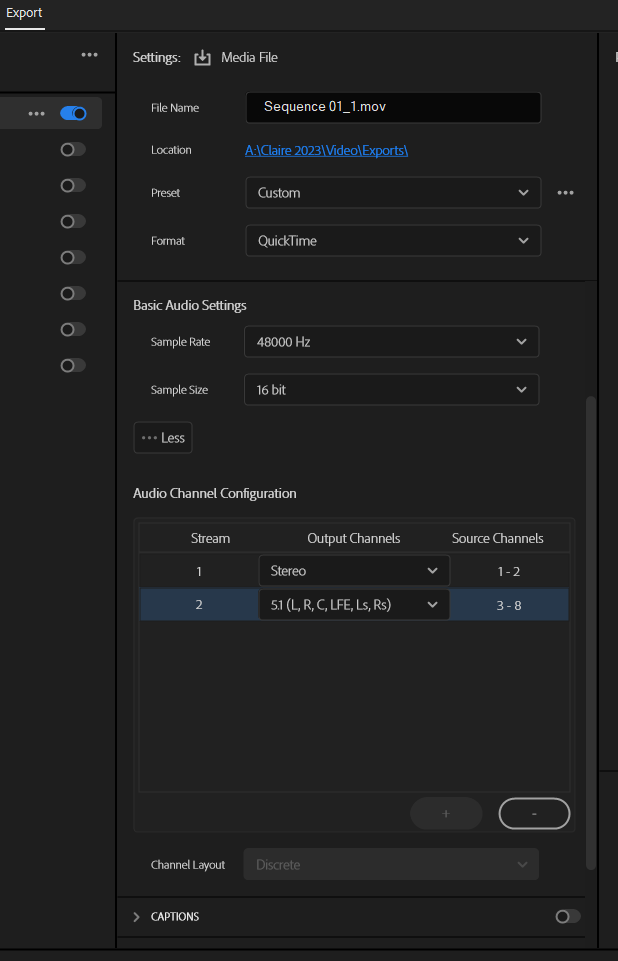Open the export location path link

tap(326, 150)
